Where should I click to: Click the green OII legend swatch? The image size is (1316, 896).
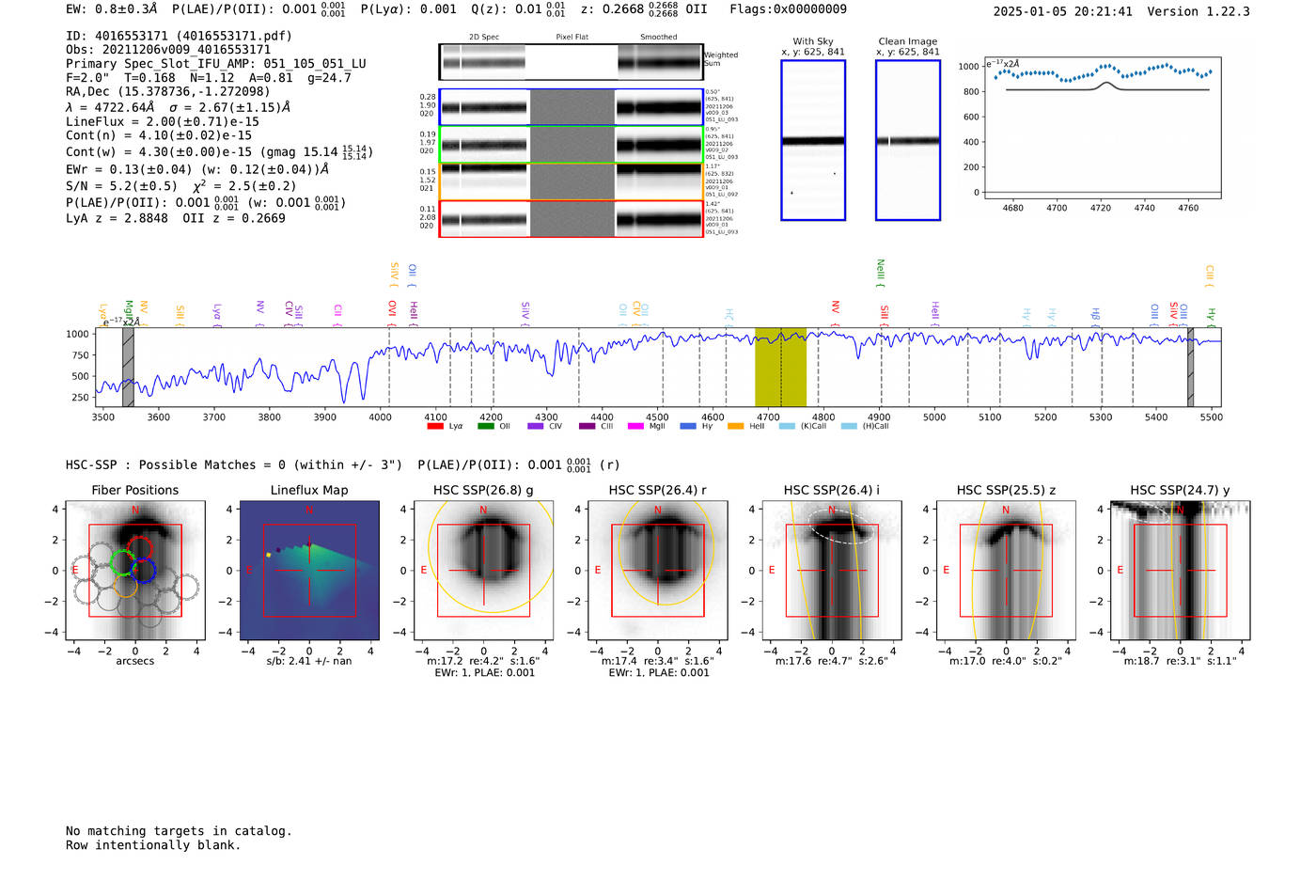(486, 426)
